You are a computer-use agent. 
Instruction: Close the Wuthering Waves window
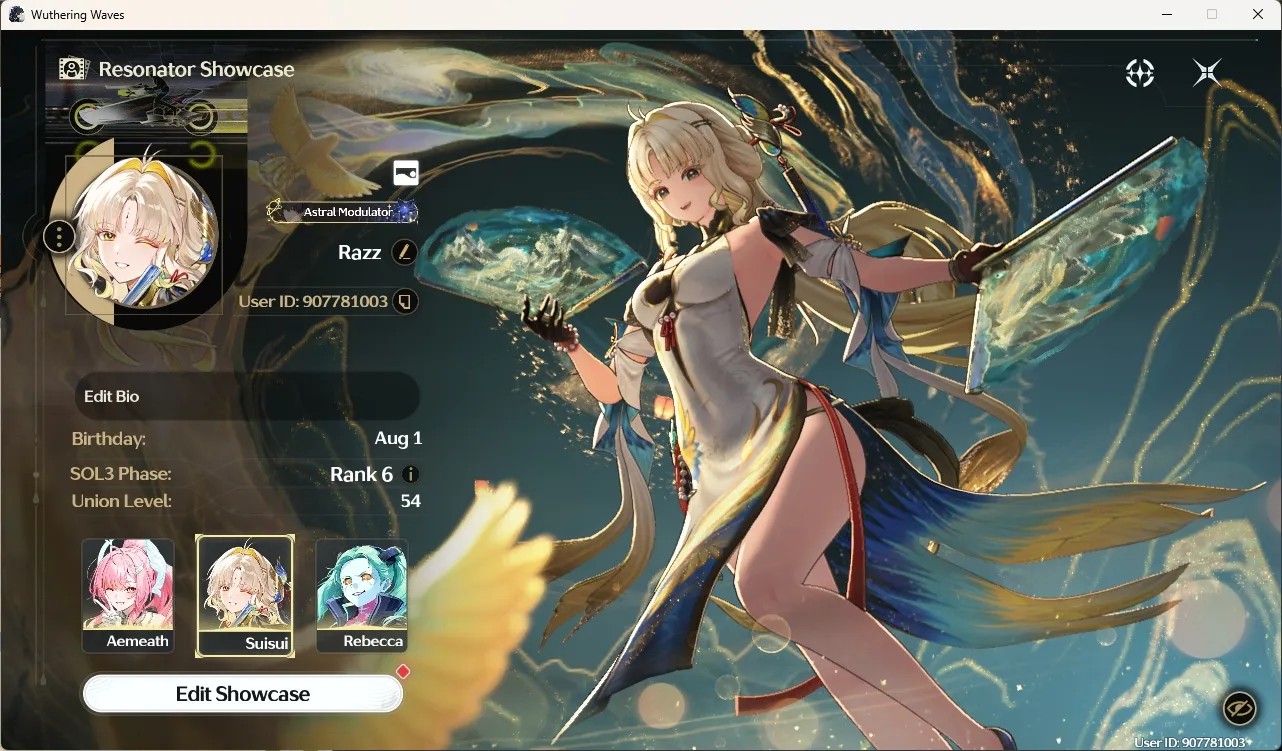tap(1258, 14)
